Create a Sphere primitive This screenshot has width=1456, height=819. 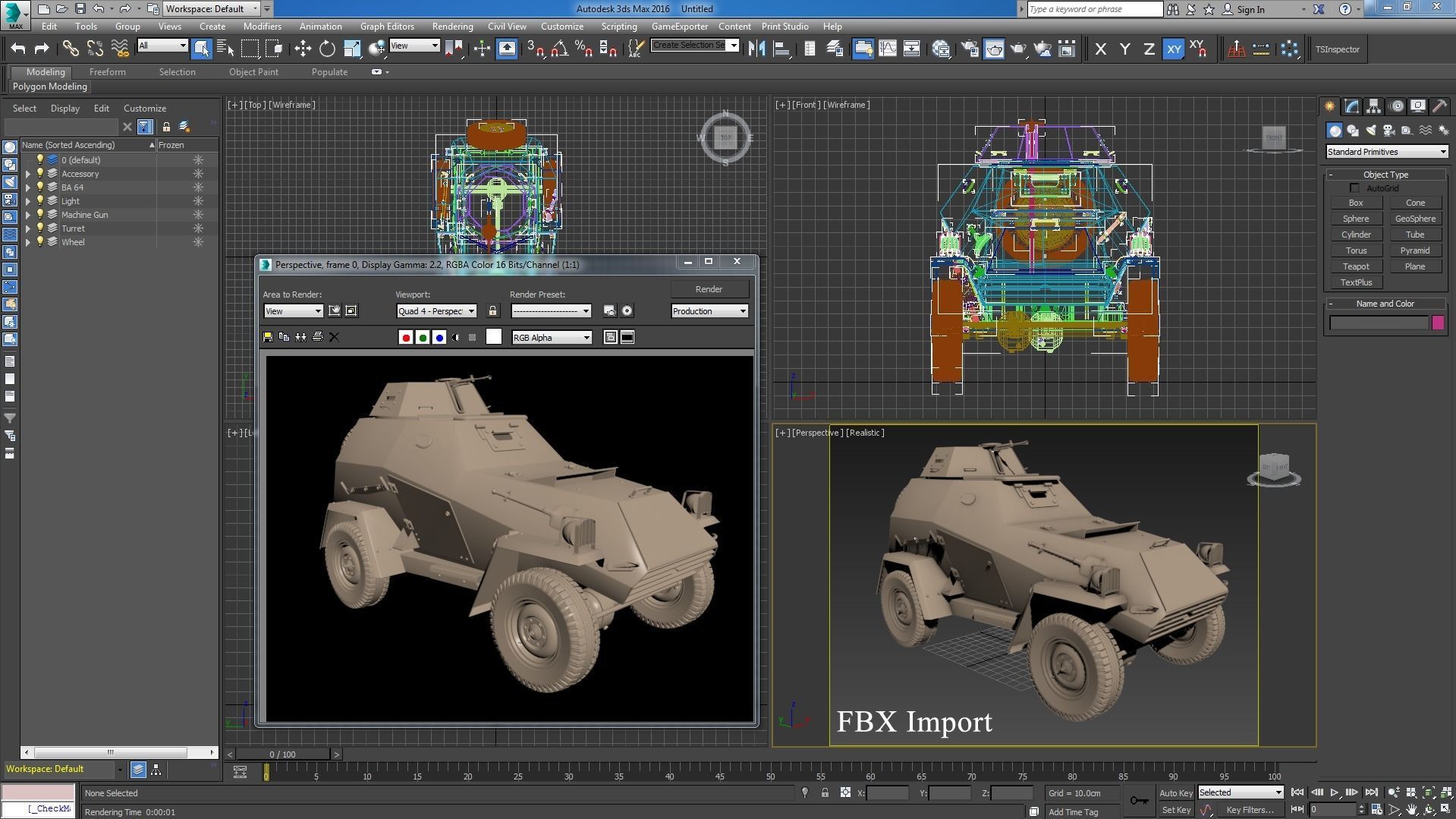(x=1356, y=219)
